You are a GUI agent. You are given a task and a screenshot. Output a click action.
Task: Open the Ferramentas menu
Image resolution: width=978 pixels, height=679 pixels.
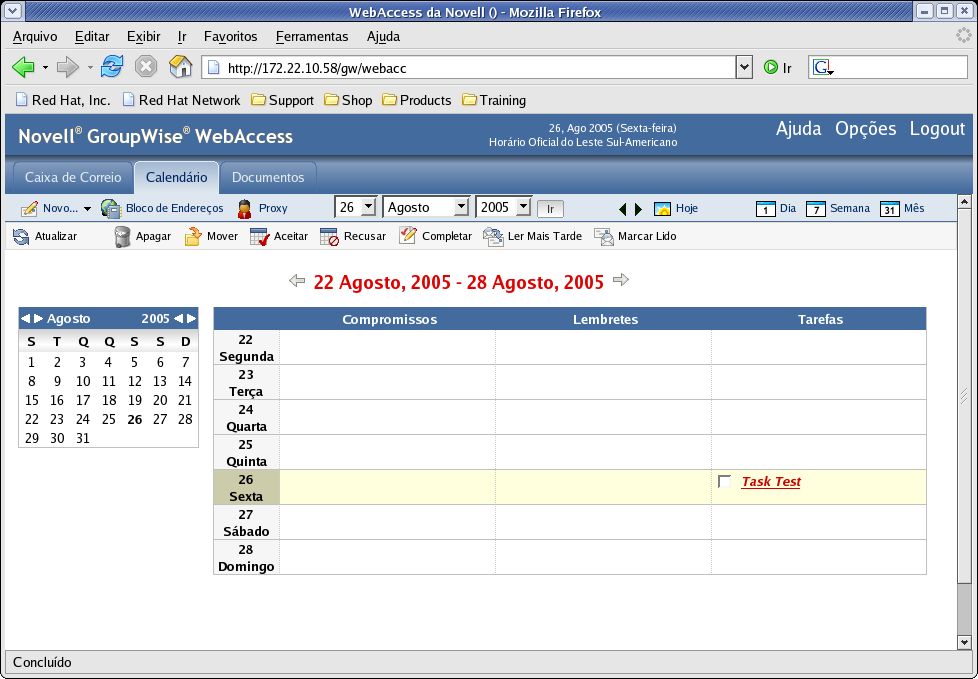point(312,36)
